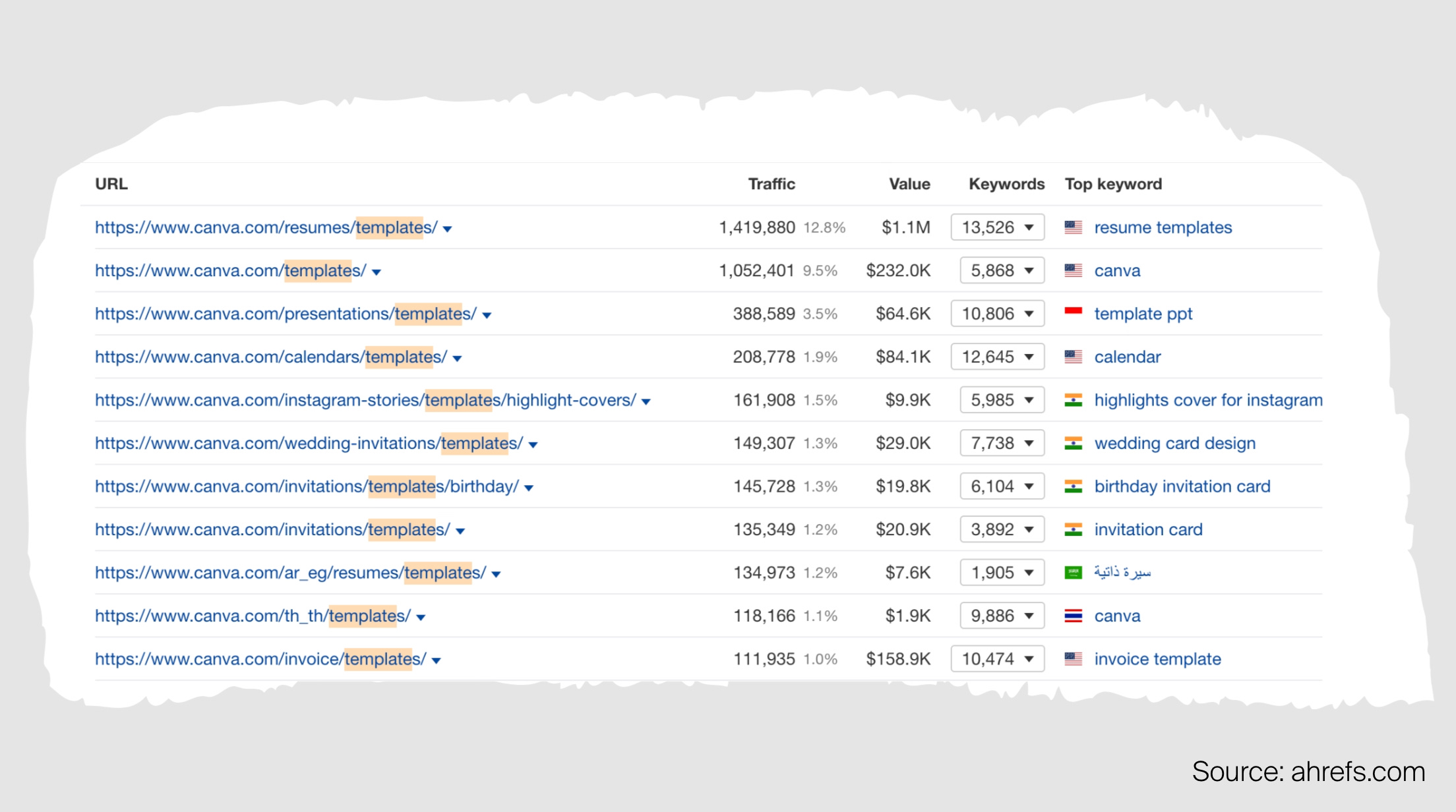
Task: Select the traffic share 12.8%
Action: [824, 227]
